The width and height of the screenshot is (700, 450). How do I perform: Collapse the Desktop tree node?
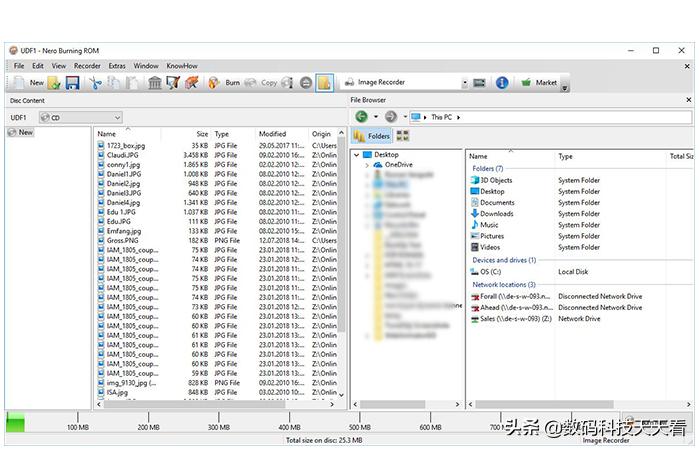[357, 155]
